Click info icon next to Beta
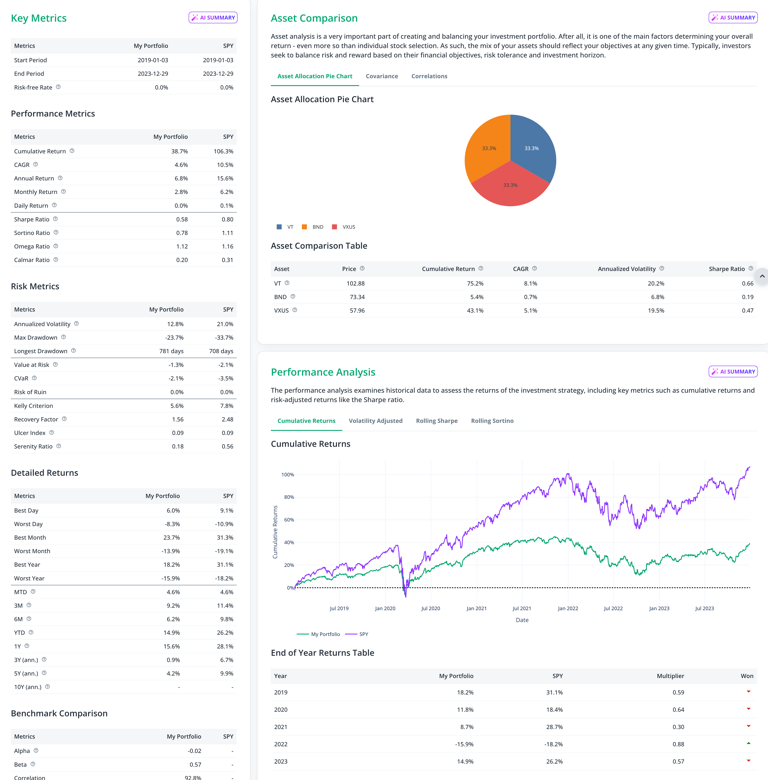This screenshot has height=780, width=768. (x=33, y=764)
